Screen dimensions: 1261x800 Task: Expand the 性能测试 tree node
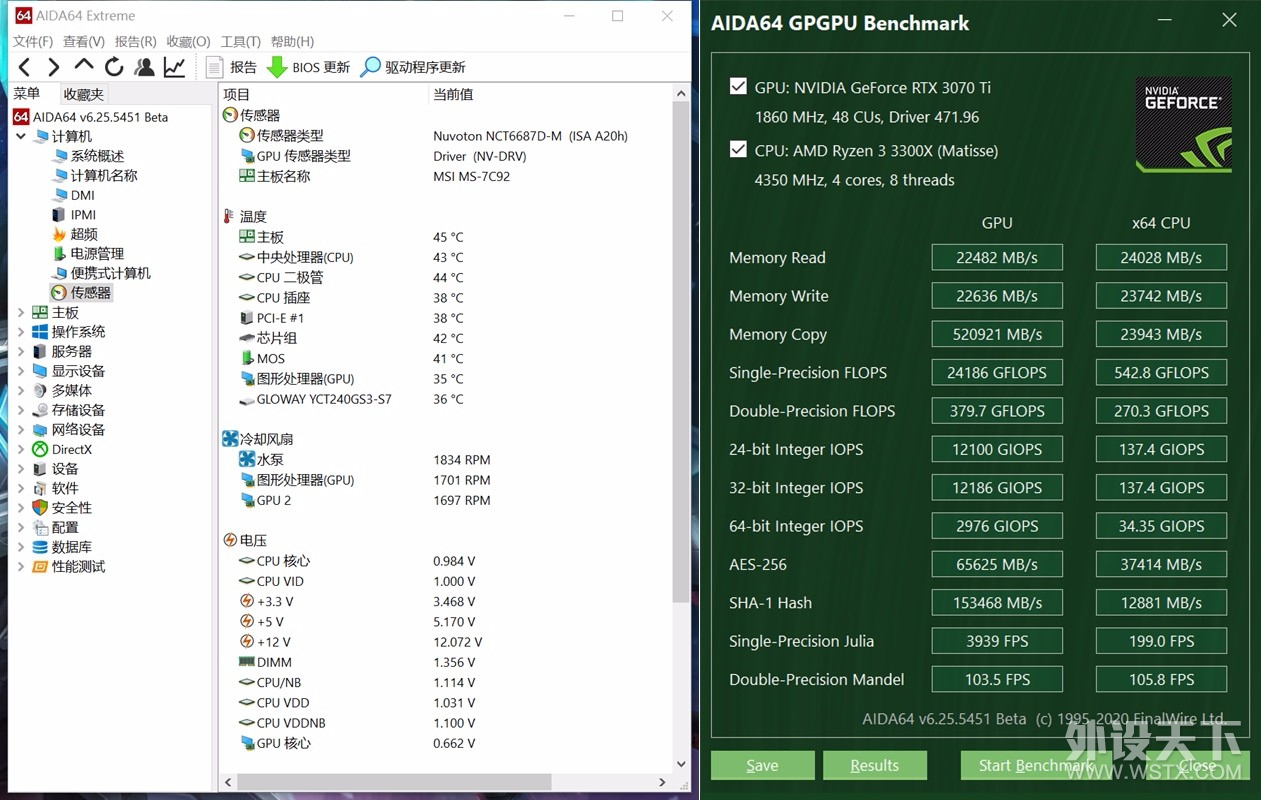coord(21,566)
